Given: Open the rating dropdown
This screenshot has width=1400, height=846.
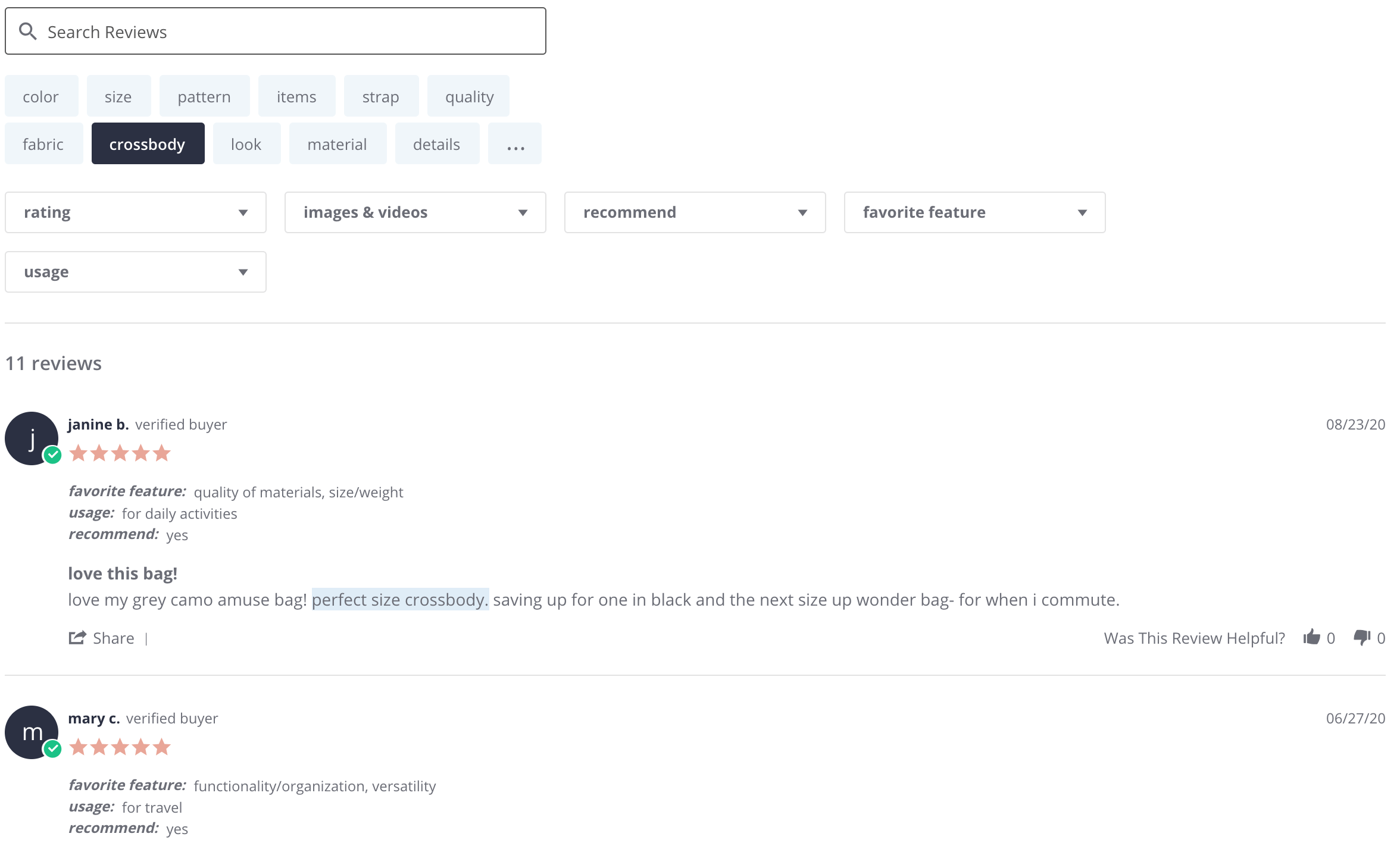Looking at the screenshot, I should [x=136, y=212].
